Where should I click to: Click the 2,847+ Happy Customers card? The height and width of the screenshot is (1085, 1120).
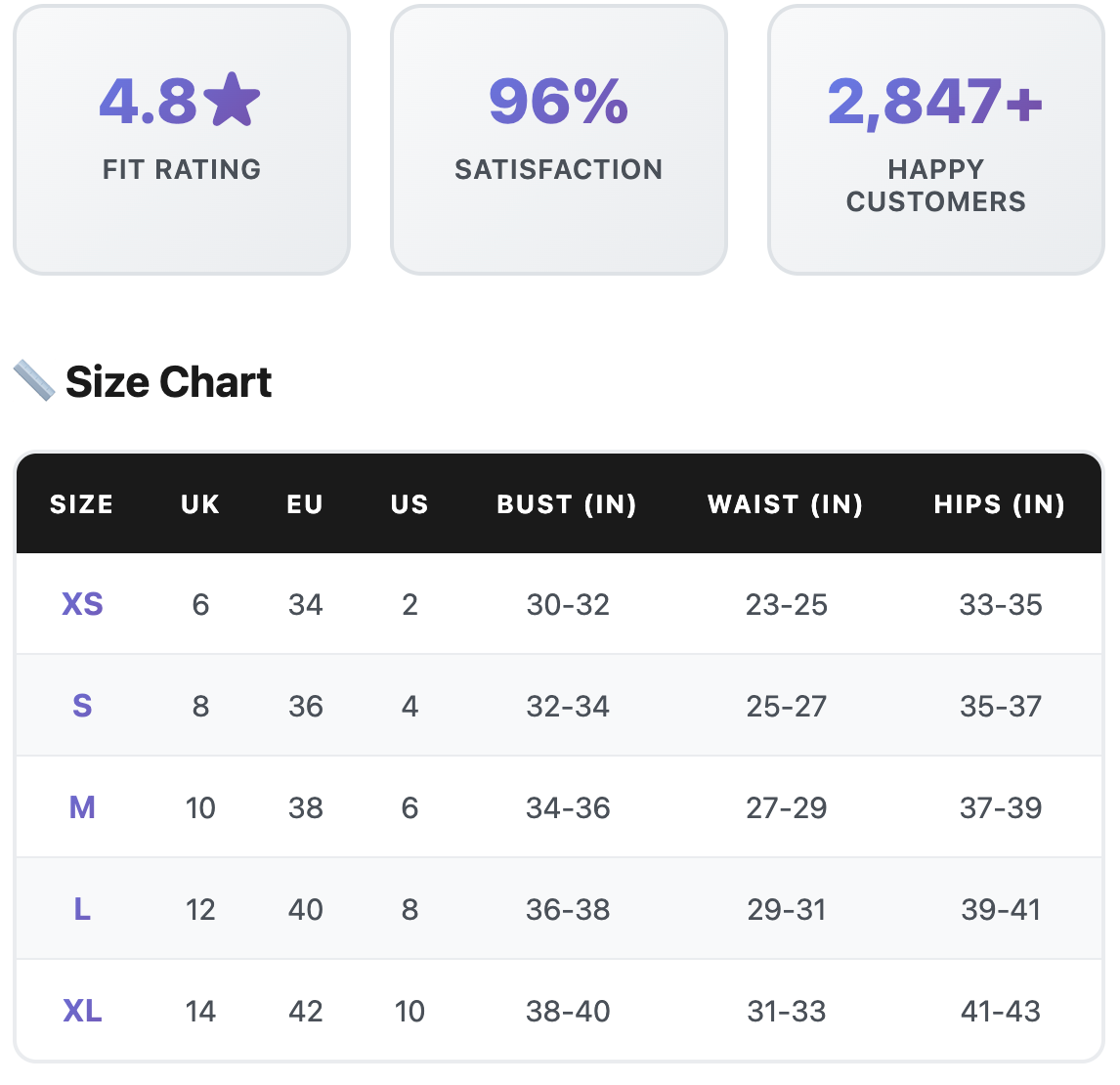[x=935, y=140]
